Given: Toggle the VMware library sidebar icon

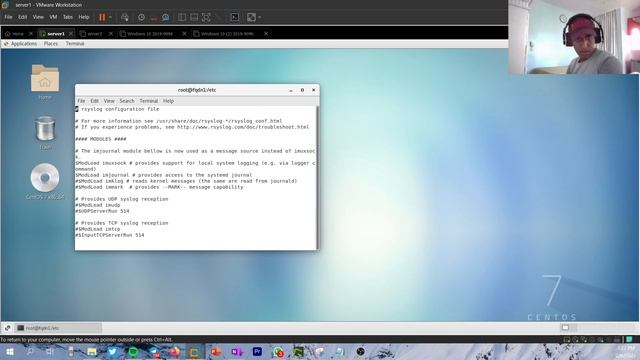Looking at the screenshot, I should 182,17.
